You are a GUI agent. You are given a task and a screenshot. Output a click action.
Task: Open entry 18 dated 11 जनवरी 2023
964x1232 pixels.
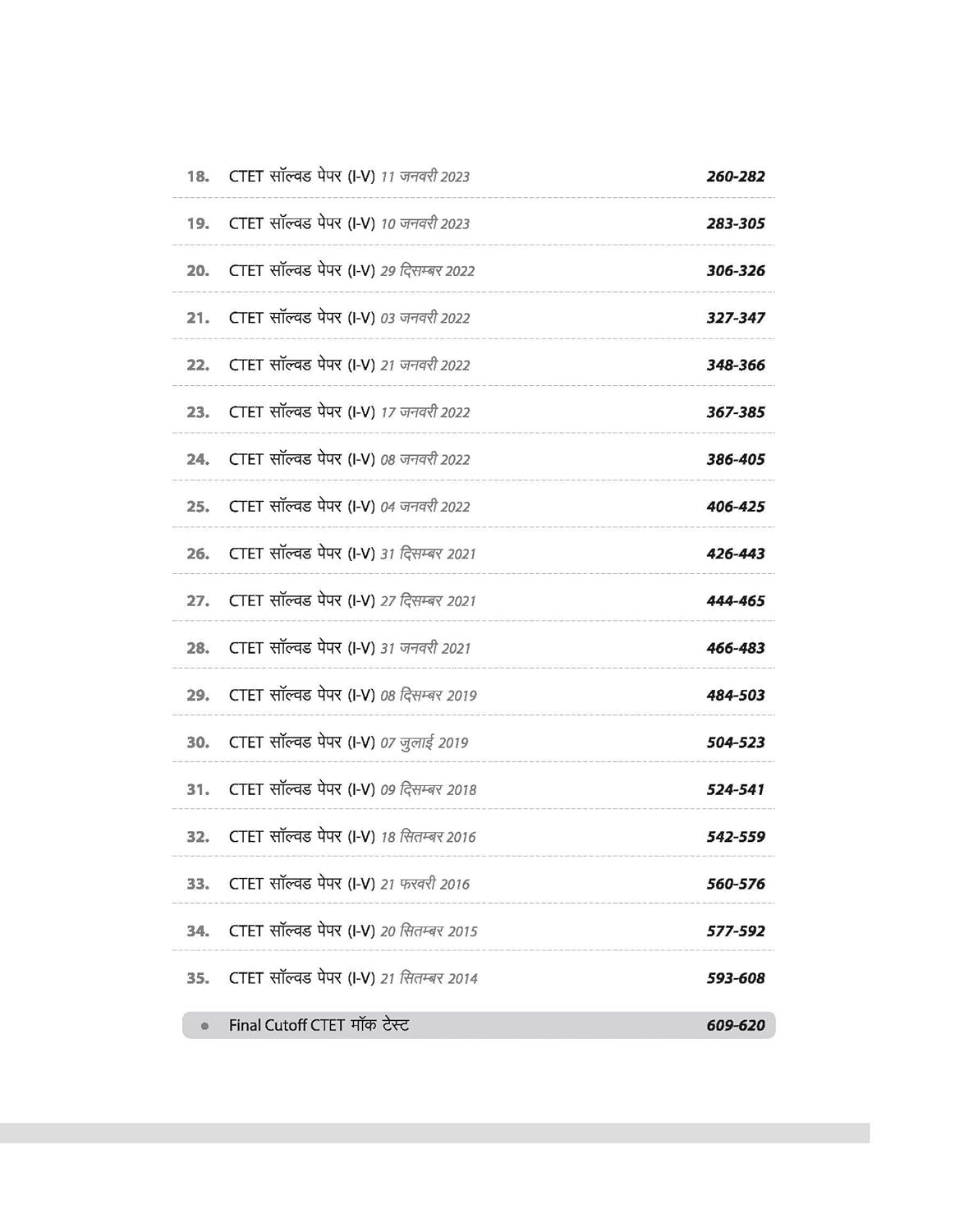click(474, 176)
